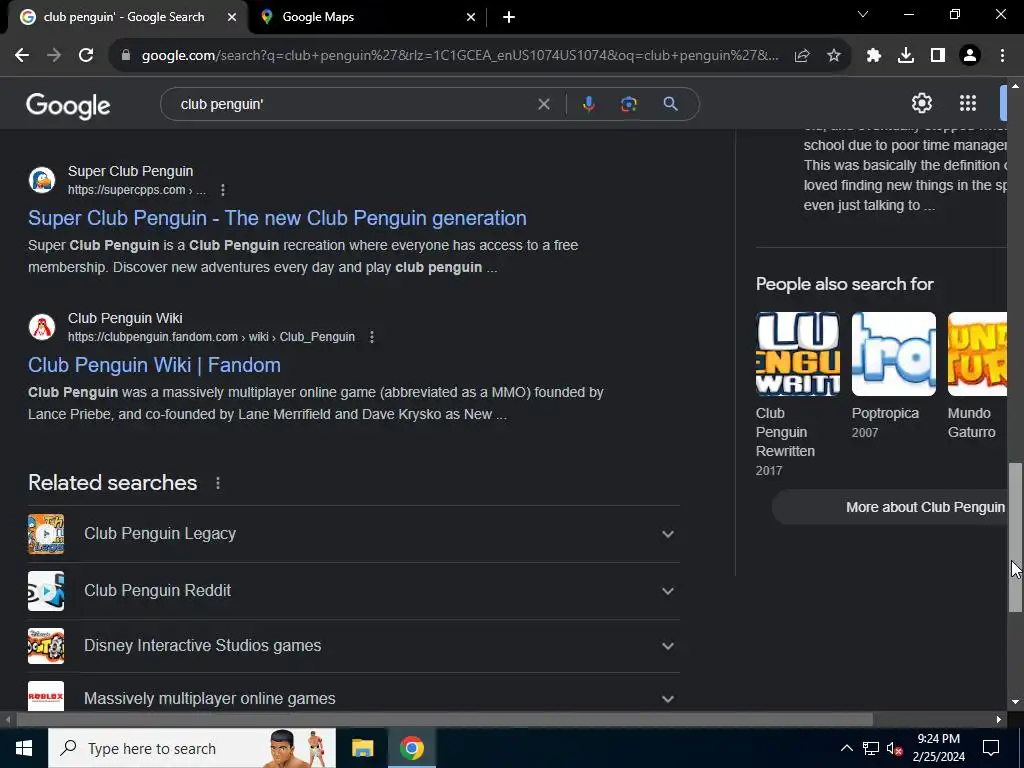Click Chrome icon in taskbar

click(x=412, y=748)
